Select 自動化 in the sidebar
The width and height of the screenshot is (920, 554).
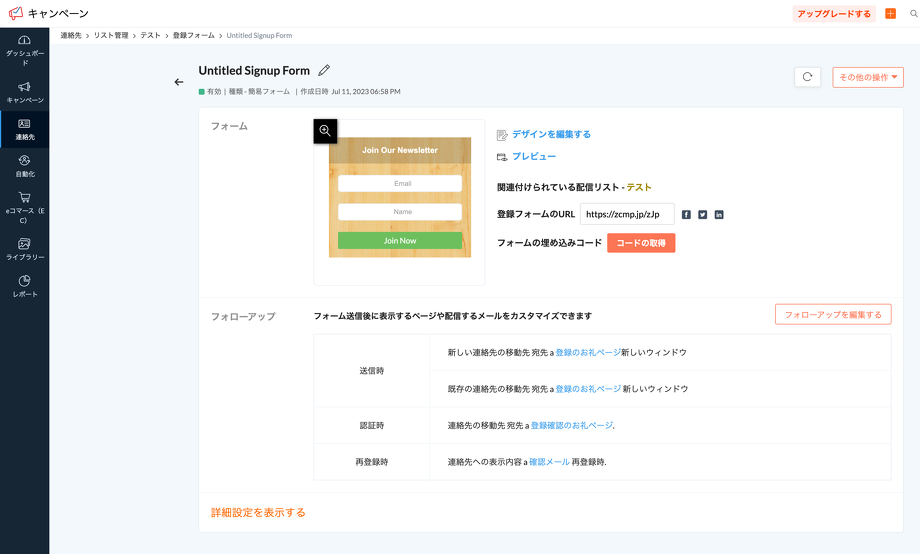24,165
